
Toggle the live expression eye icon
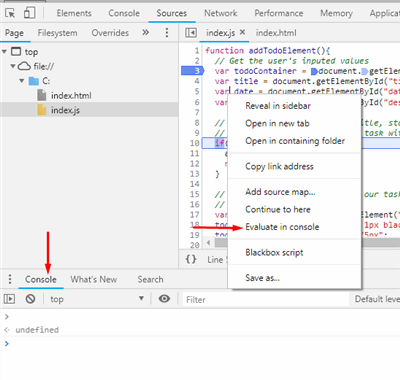[164, 299]
